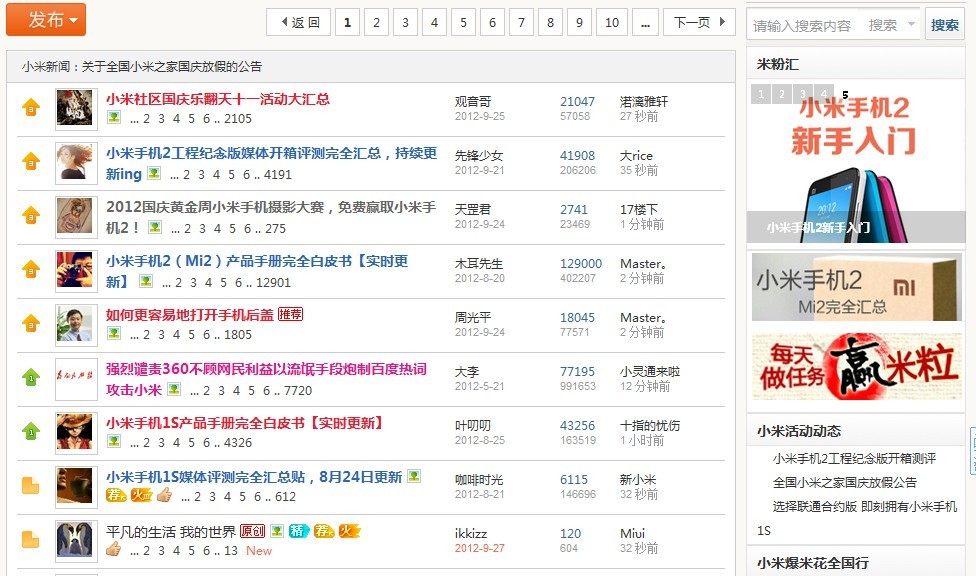976x576 pixels.
Task: Click the avatar of the 观音哥 thread
Action: click(x=76, y=109)
